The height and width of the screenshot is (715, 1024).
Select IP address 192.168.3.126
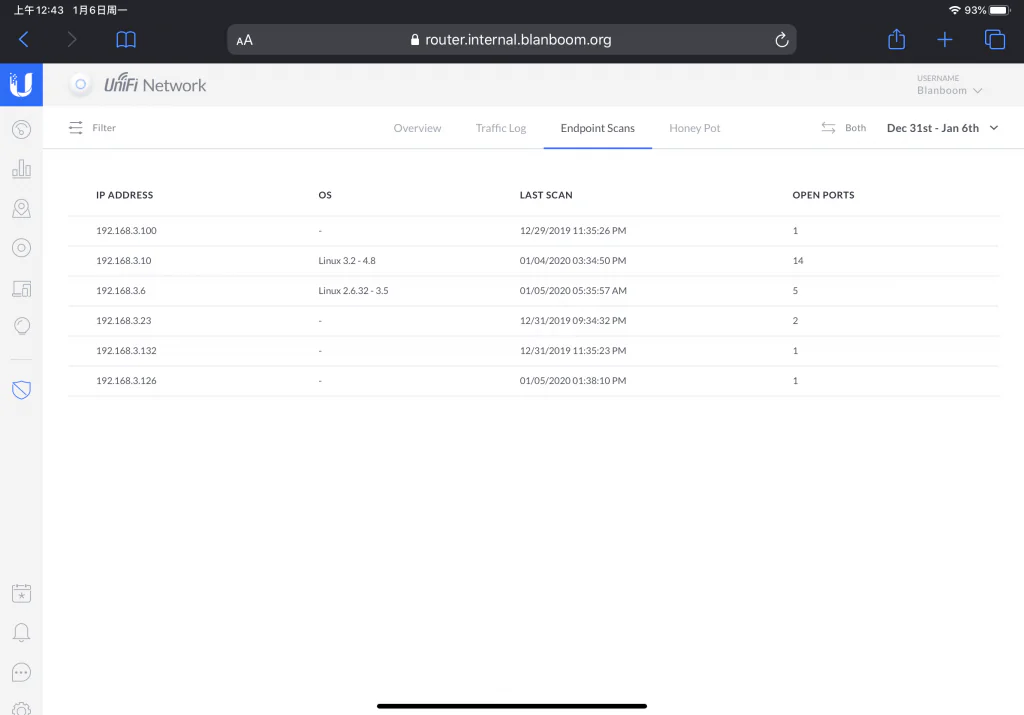point(126,381)
